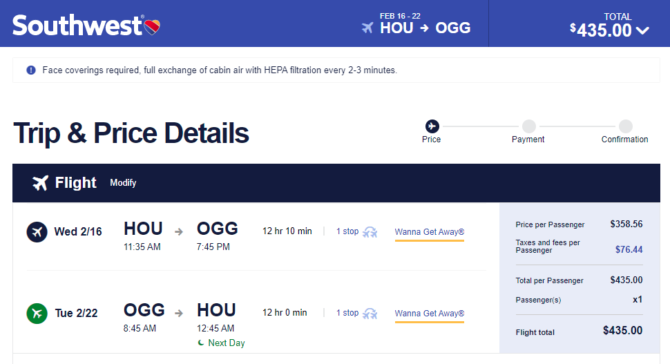Open Wanna Get Away fare for return flight
670x364 pixels.
pos(429,314)
